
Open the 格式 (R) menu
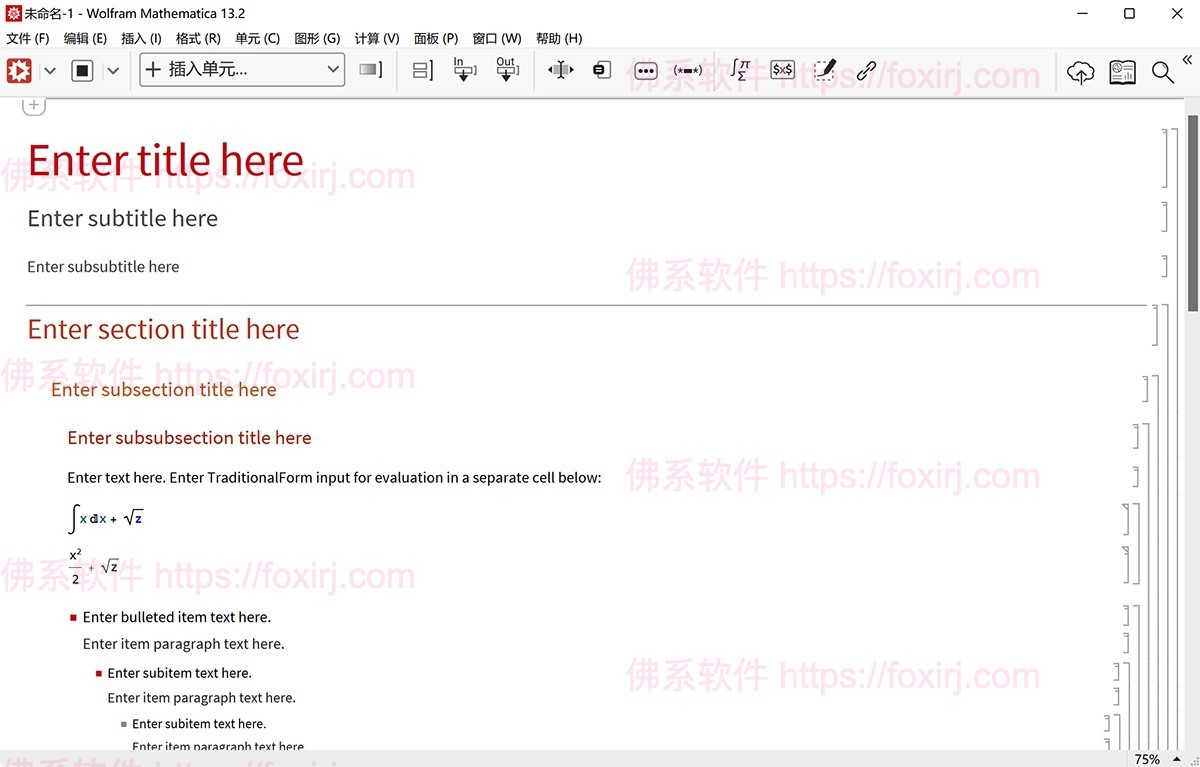pos(198,38)
